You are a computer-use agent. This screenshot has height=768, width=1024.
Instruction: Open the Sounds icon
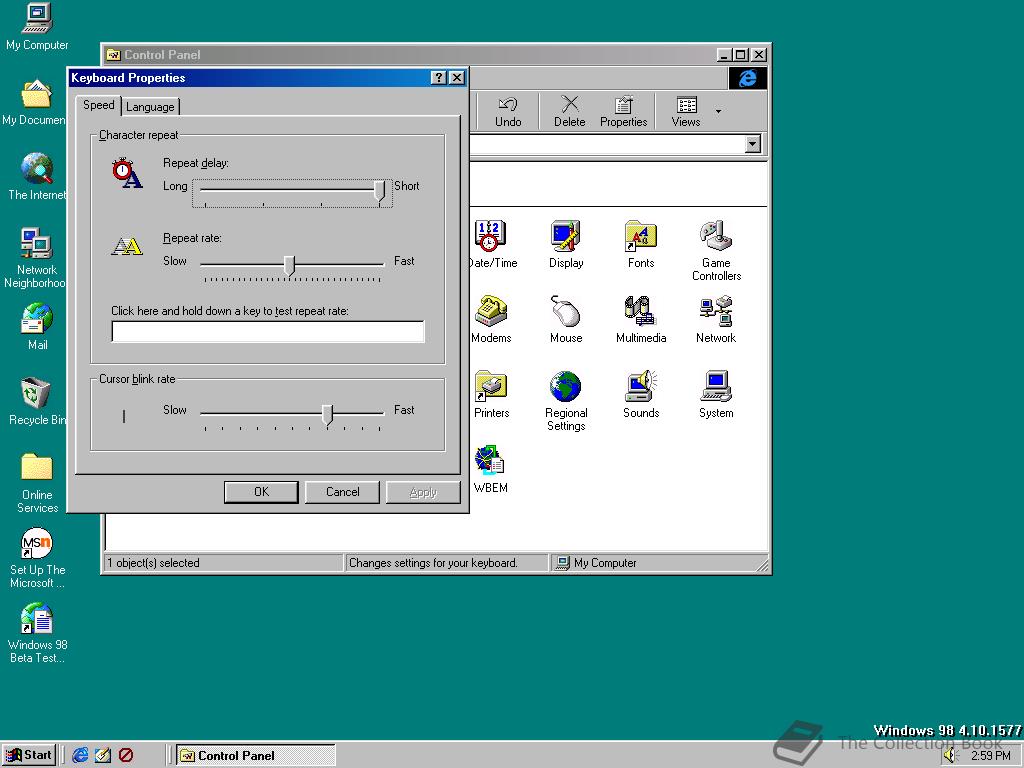pyautogui.click(x=640, y=387)
